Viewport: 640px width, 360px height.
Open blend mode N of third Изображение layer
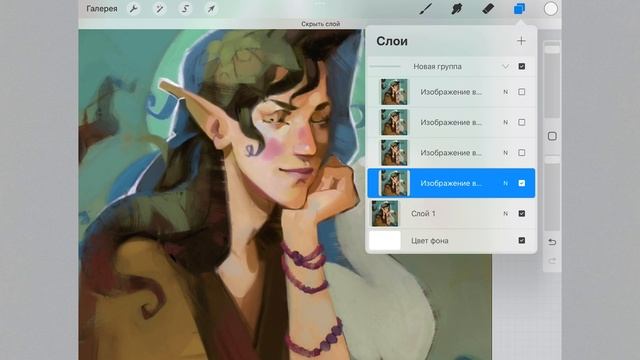505,153
